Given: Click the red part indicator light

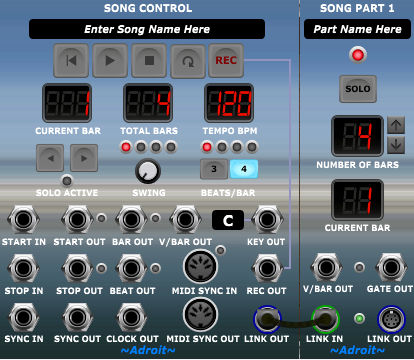Looking at the screenshot, I should click(358, 55).
